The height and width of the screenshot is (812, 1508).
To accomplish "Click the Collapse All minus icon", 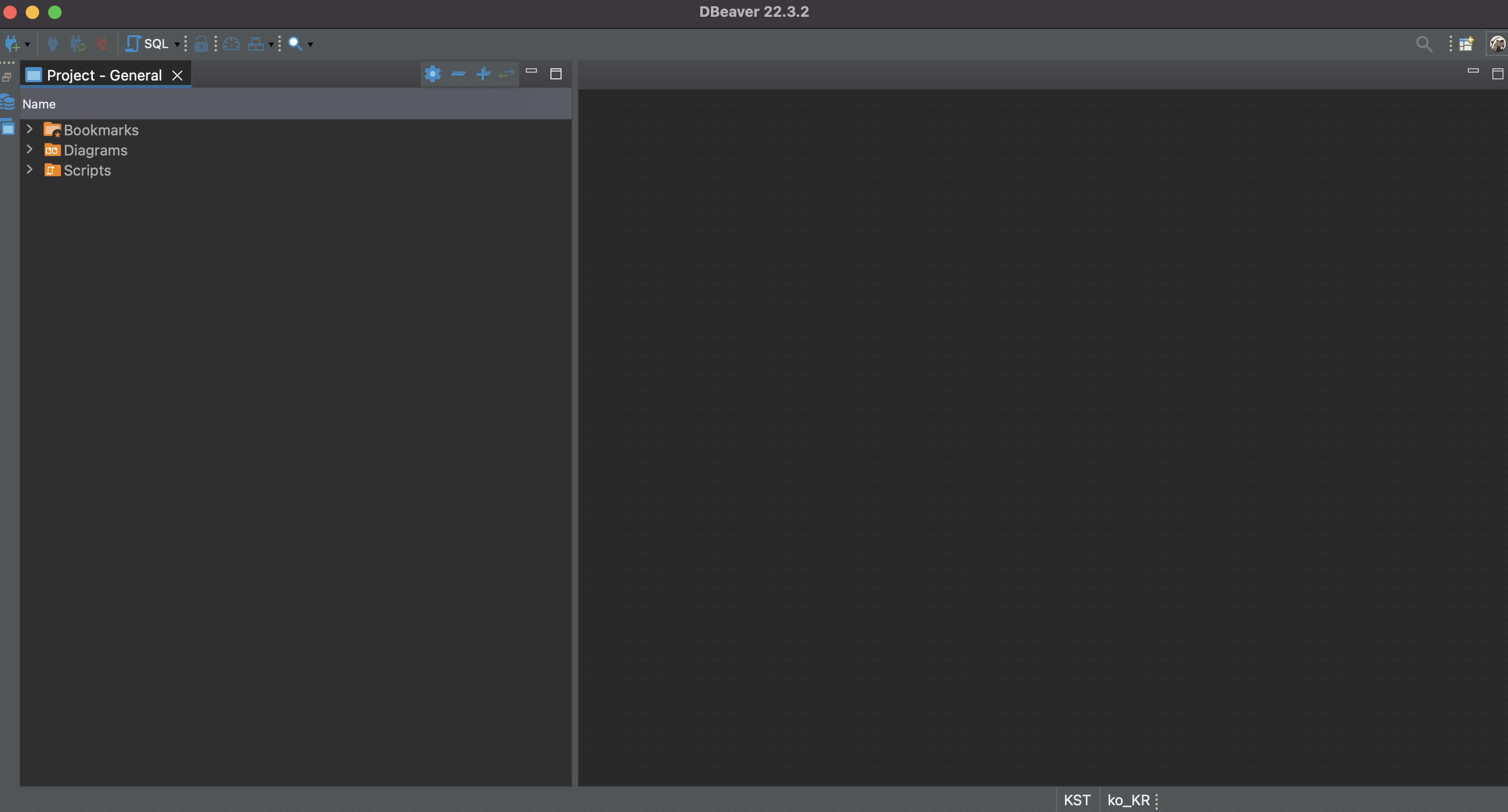I will click(458, 74).
